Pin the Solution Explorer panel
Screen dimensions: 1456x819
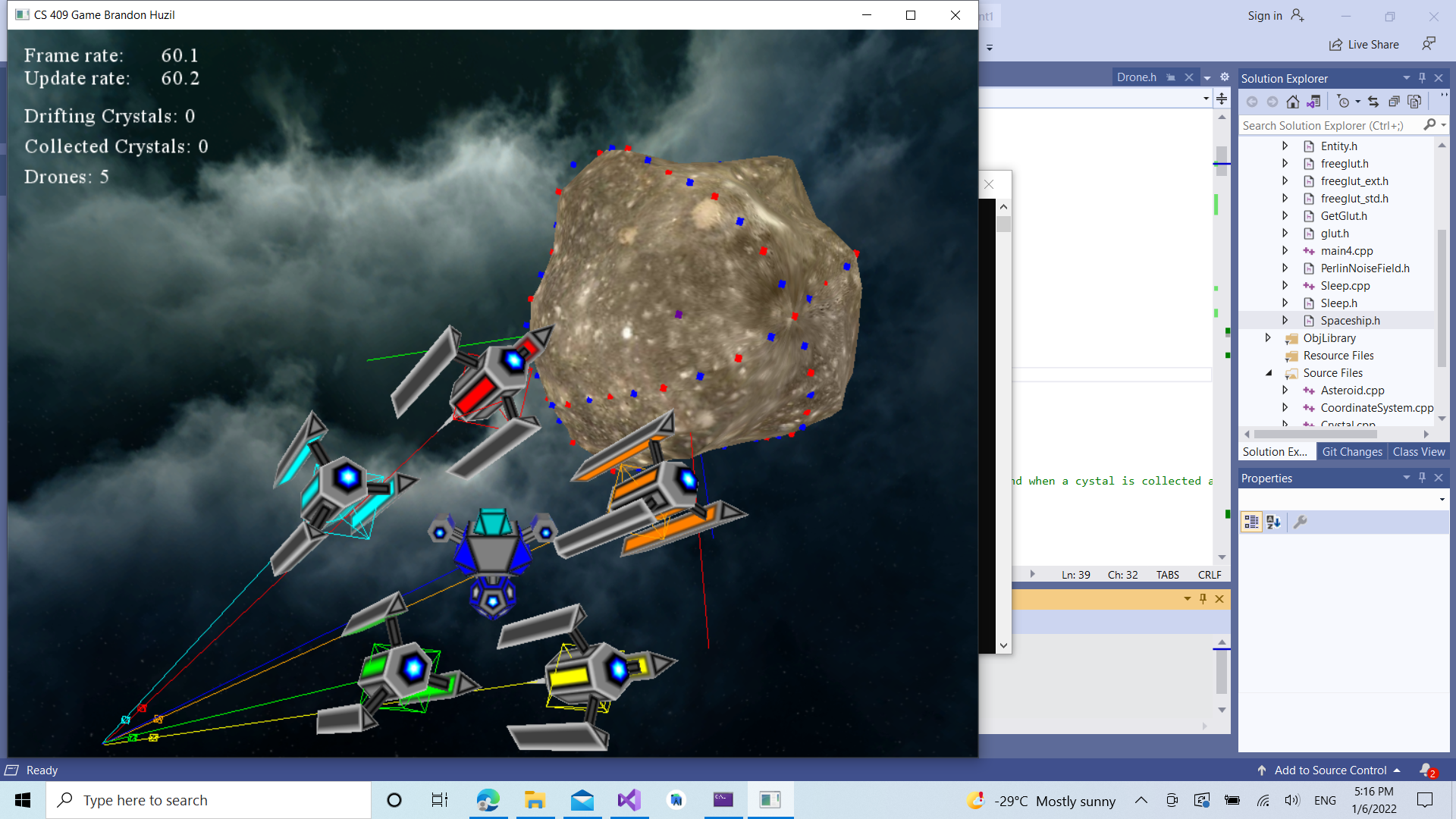(x=1423, y=78)
